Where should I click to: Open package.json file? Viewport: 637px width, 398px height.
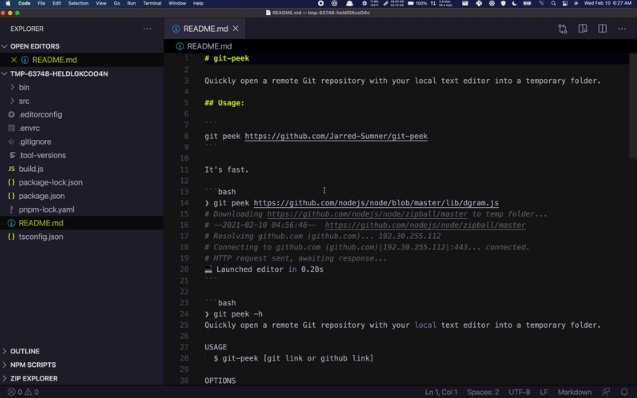(x=81, y=196)
